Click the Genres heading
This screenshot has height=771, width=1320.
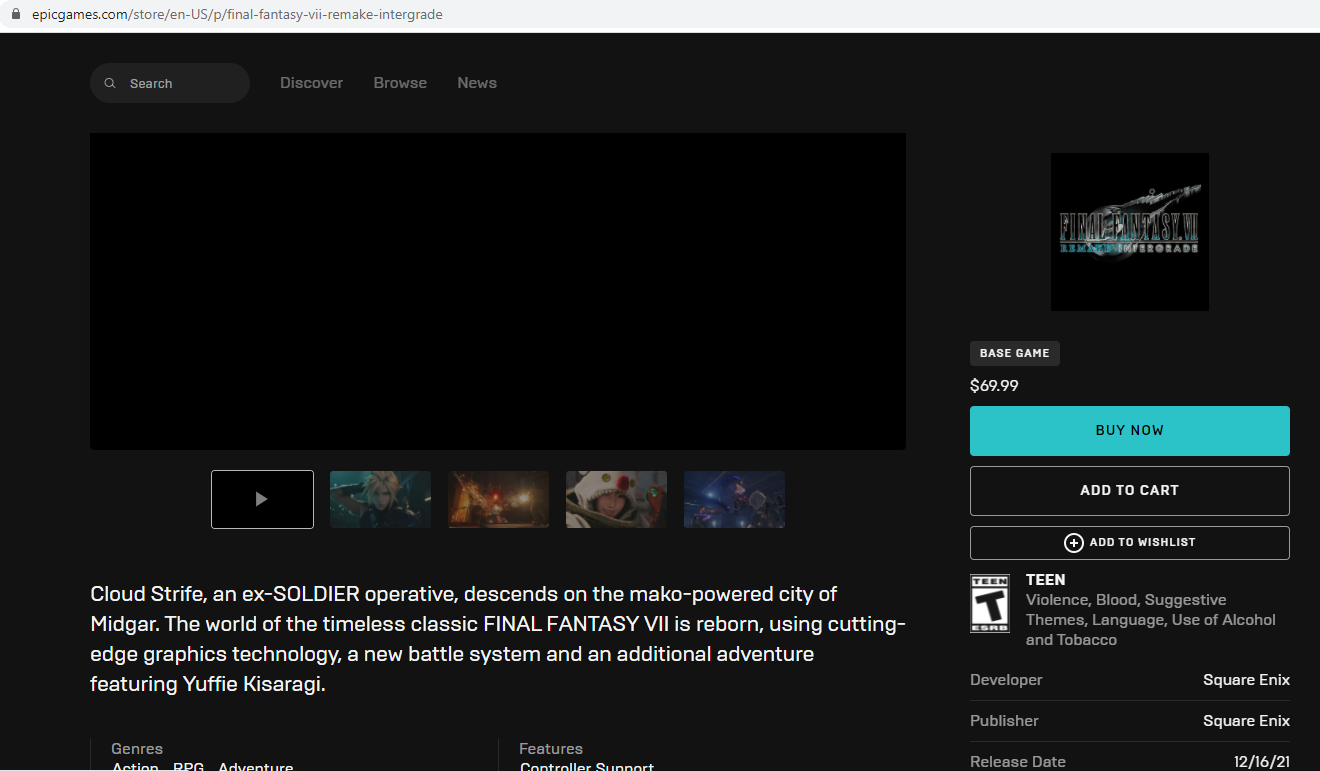click(137, 749)
